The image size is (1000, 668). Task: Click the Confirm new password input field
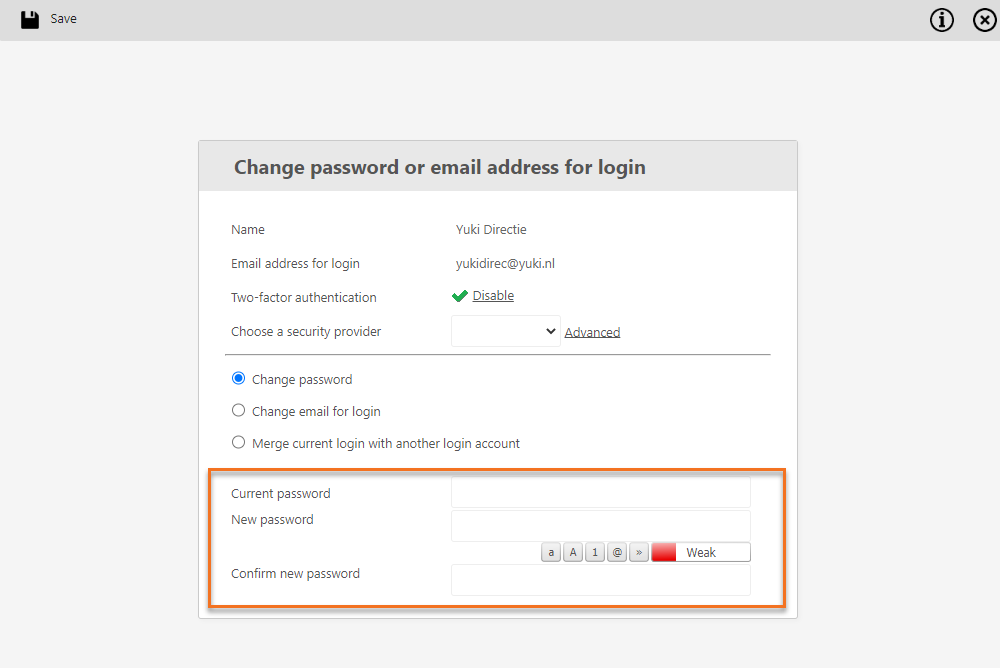600,580
